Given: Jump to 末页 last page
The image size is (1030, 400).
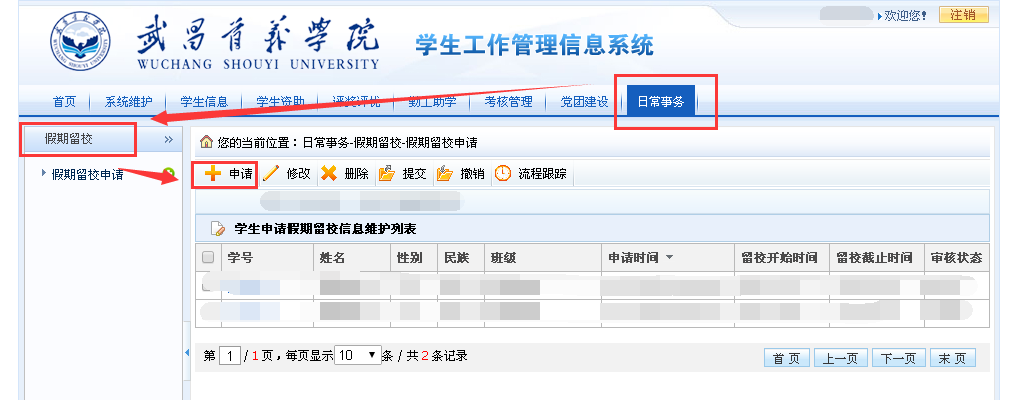Looking at the screenshot, I should (x=952, y=359).
